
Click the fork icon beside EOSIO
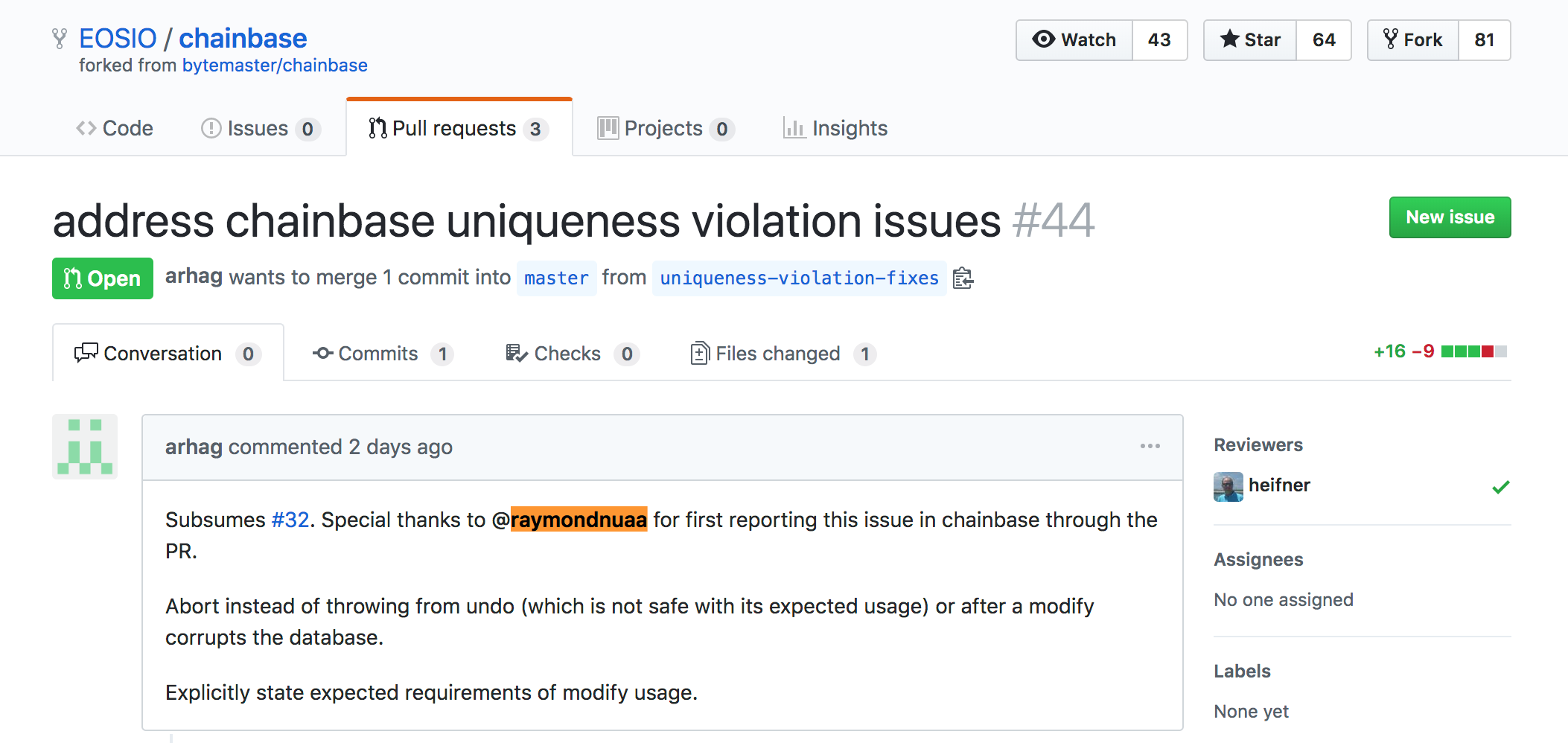point(60,39)
